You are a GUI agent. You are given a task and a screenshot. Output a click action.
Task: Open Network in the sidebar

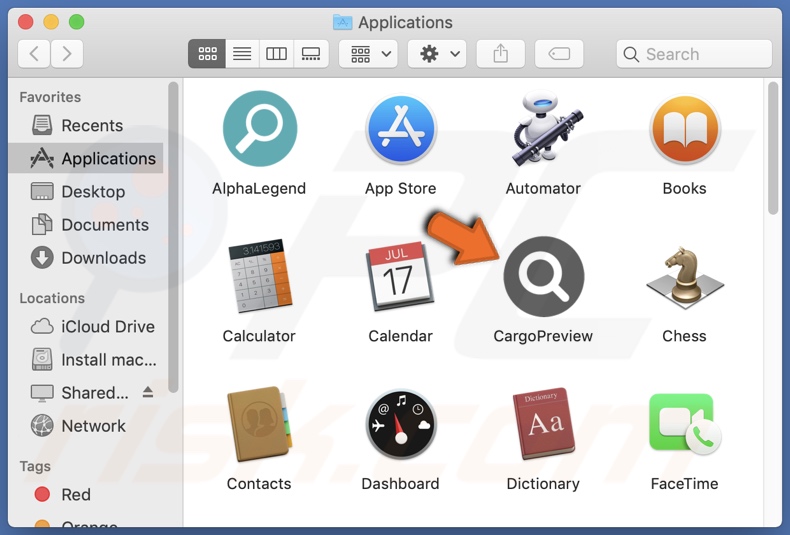pos(86,426)
